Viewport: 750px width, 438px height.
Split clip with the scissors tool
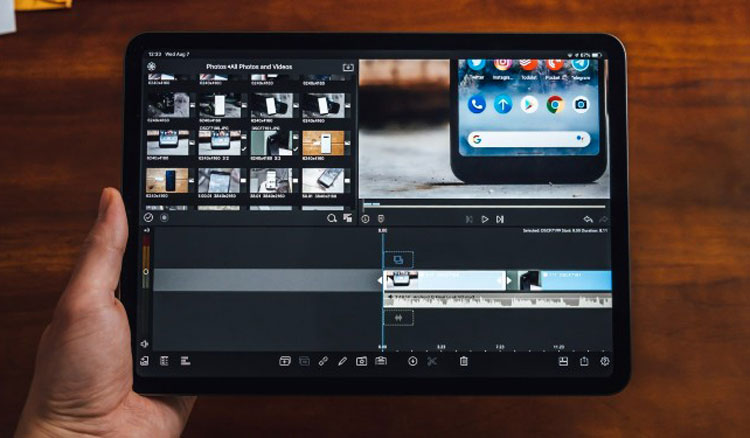coord(432,361)
